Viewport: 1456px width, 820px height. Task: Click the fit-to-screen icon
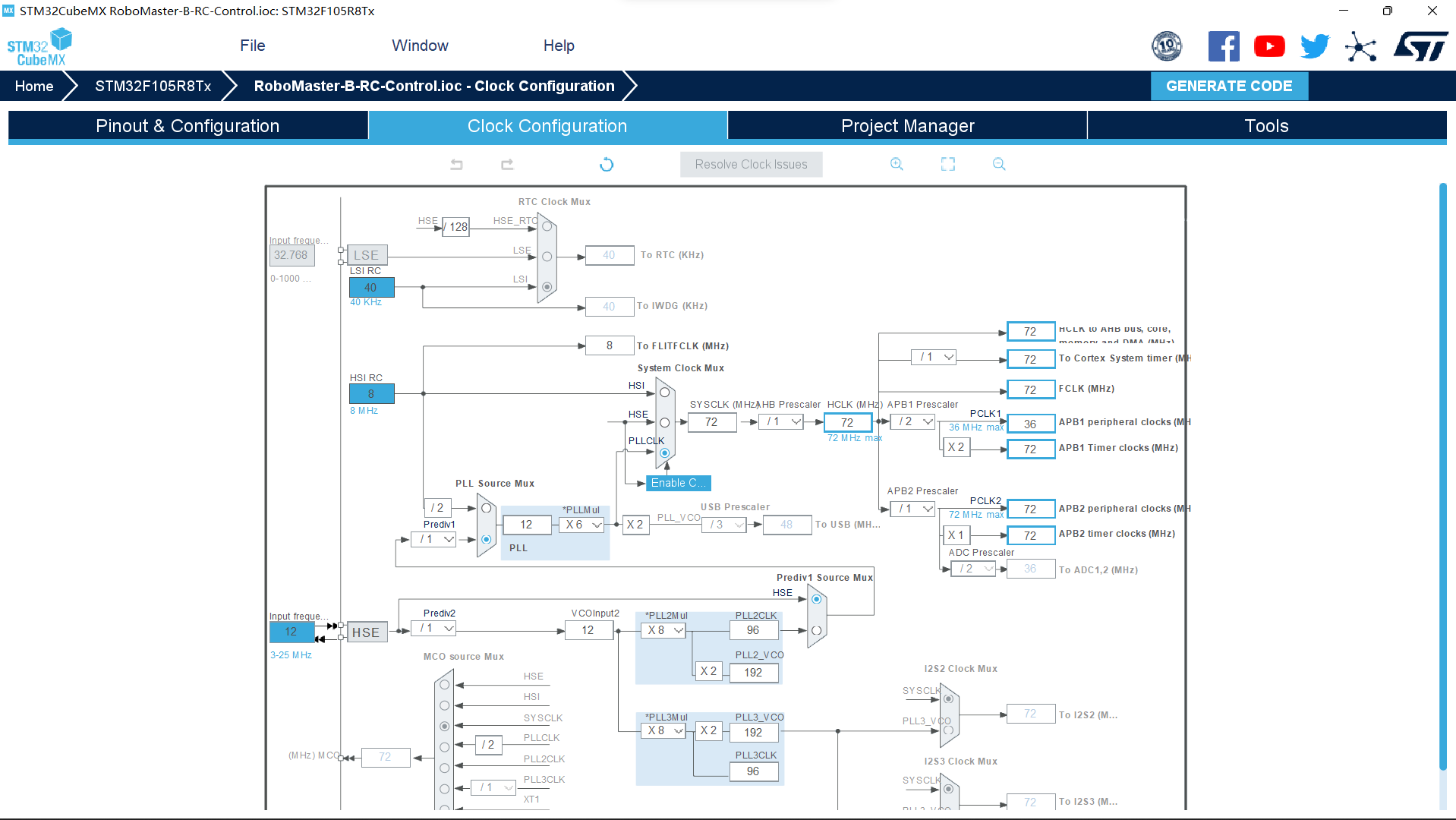(x=948, y=164)
